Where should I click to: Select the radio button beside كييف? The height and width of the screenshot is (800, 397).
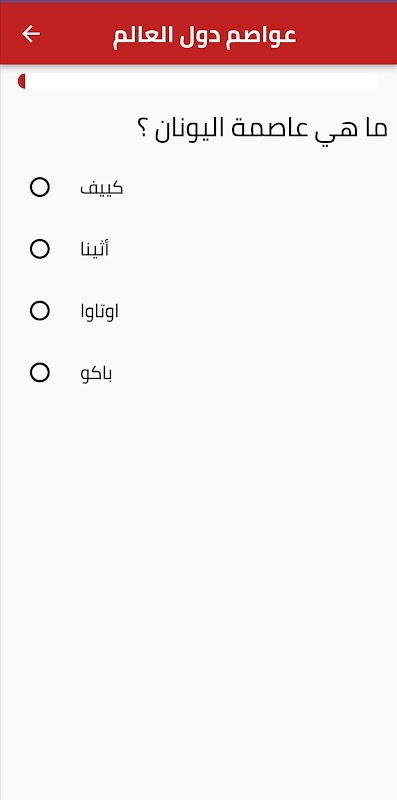pyautogui.click(x=40, y=187)
